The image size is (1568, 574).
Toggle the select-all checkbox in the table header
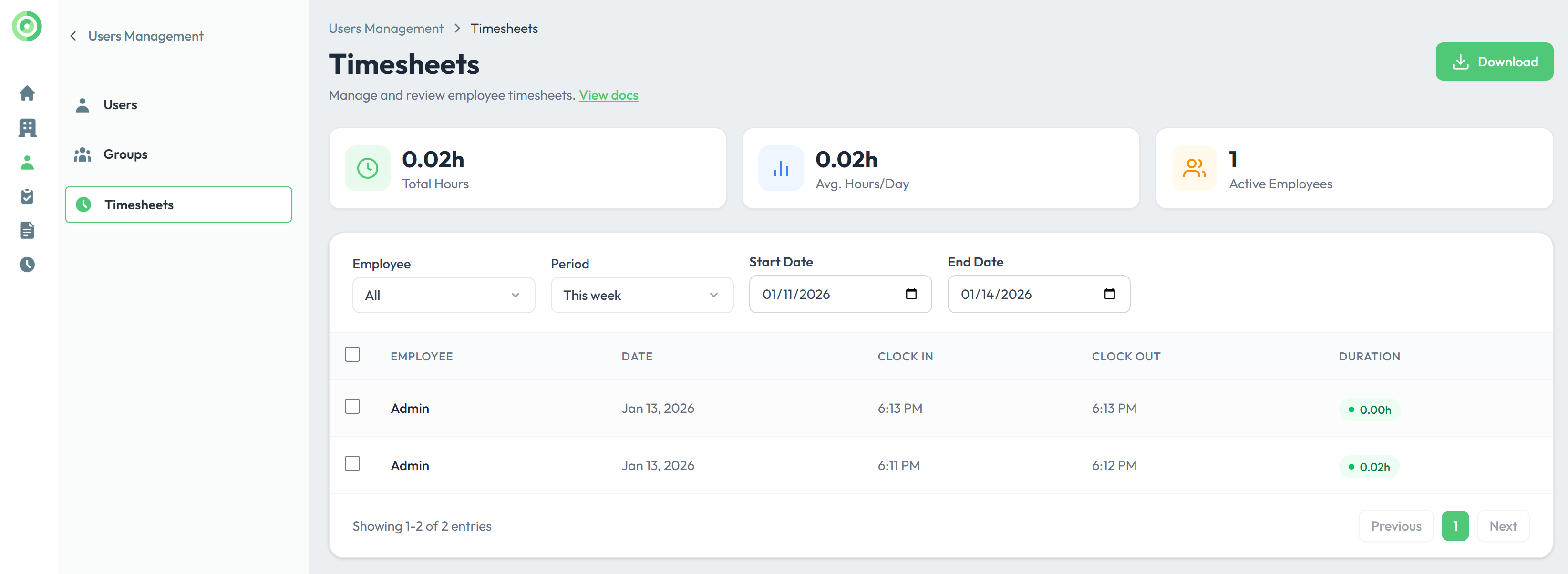coord(352,355)
